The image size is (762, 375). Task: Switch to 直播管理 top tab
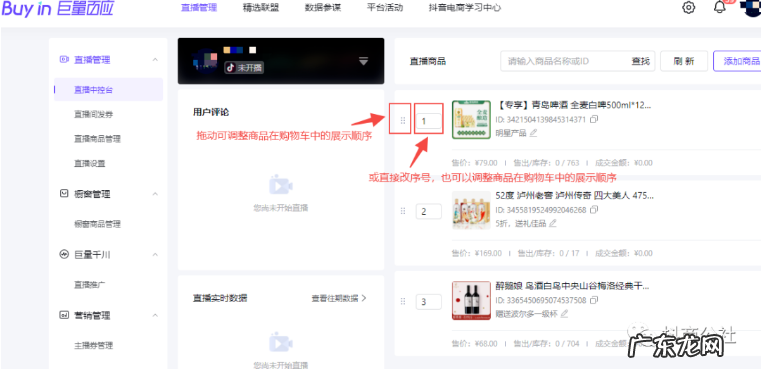click(x=199, y=8)
